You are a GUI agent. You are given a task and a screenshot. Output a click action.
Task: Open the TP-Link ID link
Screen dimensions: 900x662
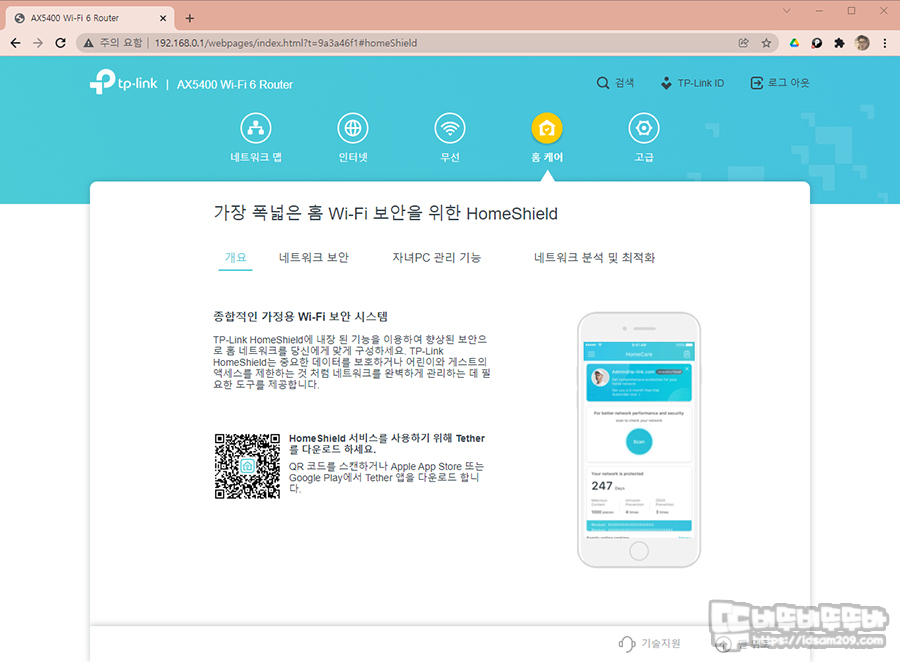[692, 83]
